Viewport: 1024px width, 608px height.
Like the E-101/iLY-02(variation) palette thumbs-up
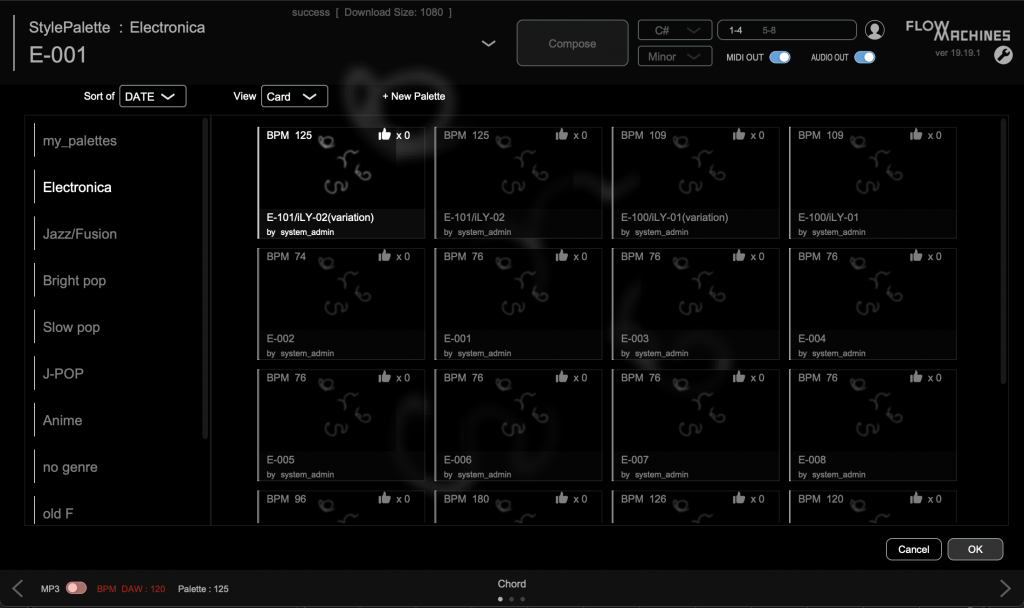(x=385, y=135)
